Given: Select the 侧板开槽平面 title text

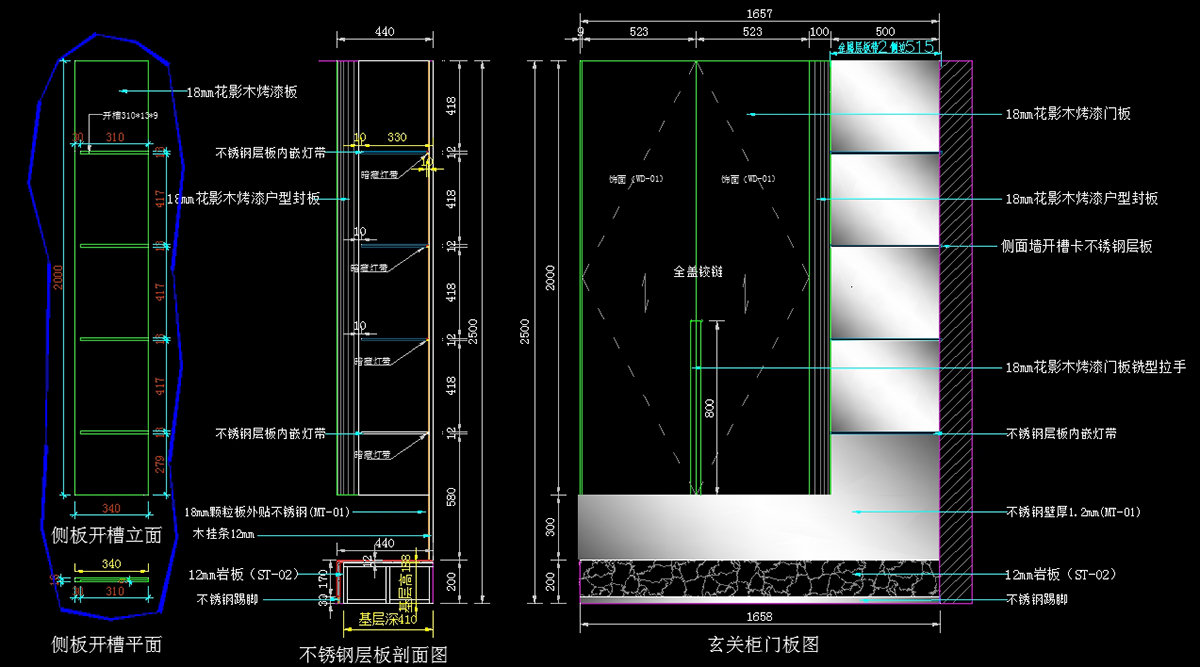Looking at the screenshot, I should click(x=106, y=644).
